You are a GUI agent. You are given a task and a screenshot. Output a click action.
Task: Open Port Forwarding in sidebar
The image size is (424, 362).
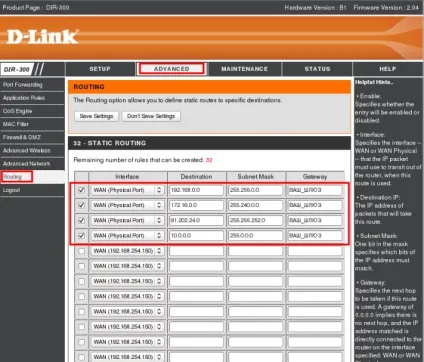coord(23,85)
